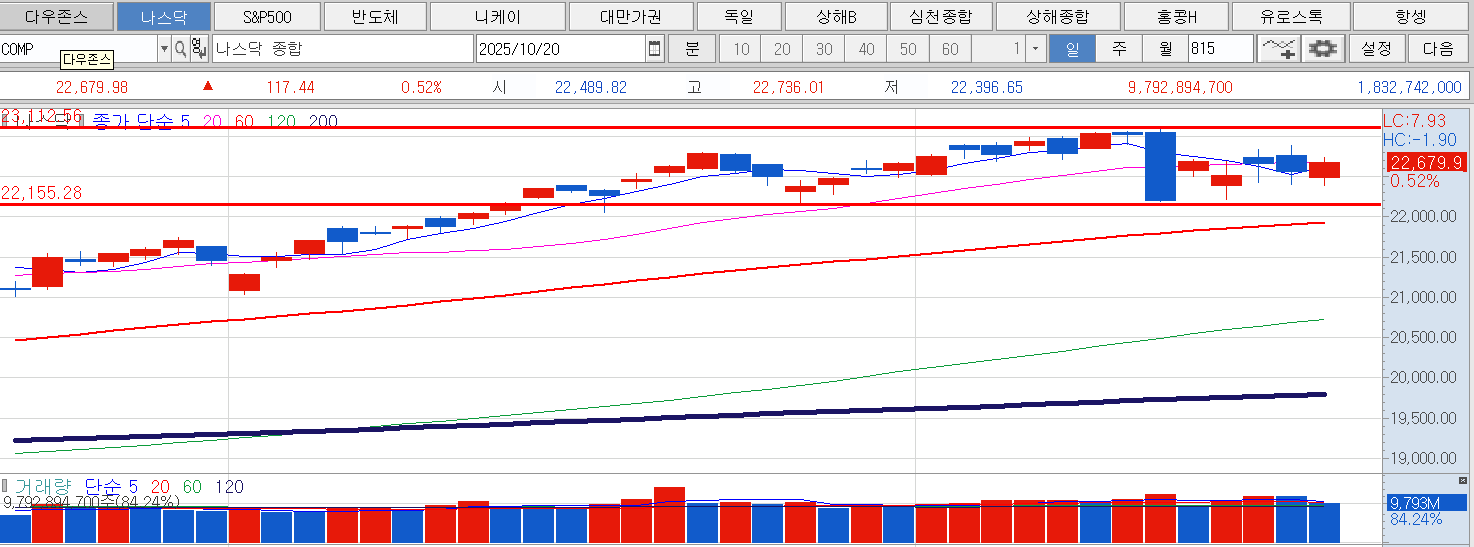Switch chart to 월 (monthly) period
This screenshot has height=547, width=1474.
(x=1165, y=49)
